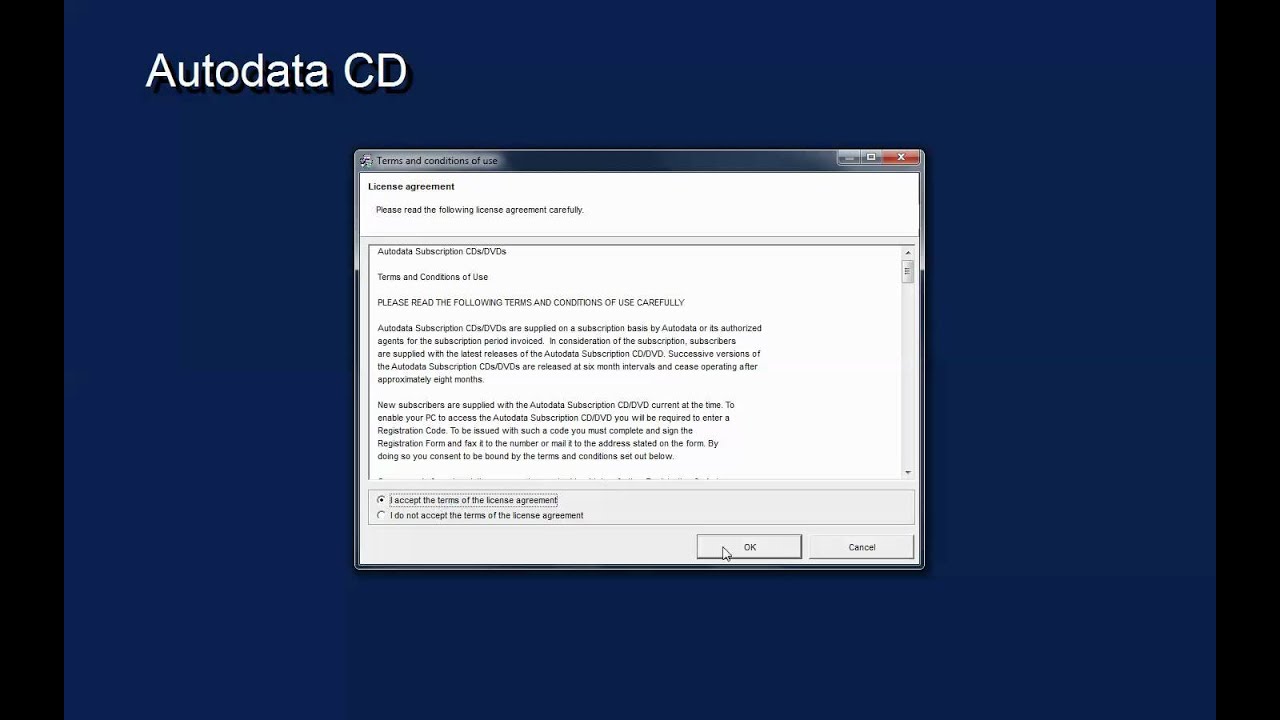Click the license text scroll-up arrow

tap(908, 252)
